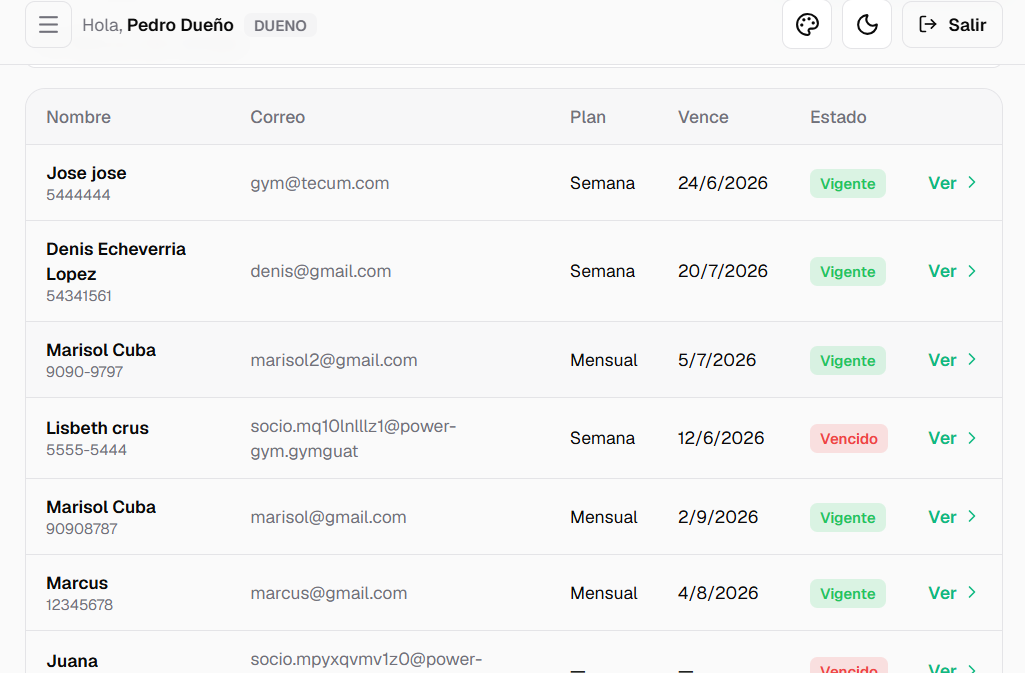This screenshot has width=1025, height=673.
Task: Select the Vence column header
Action: (x=703, y=117)
